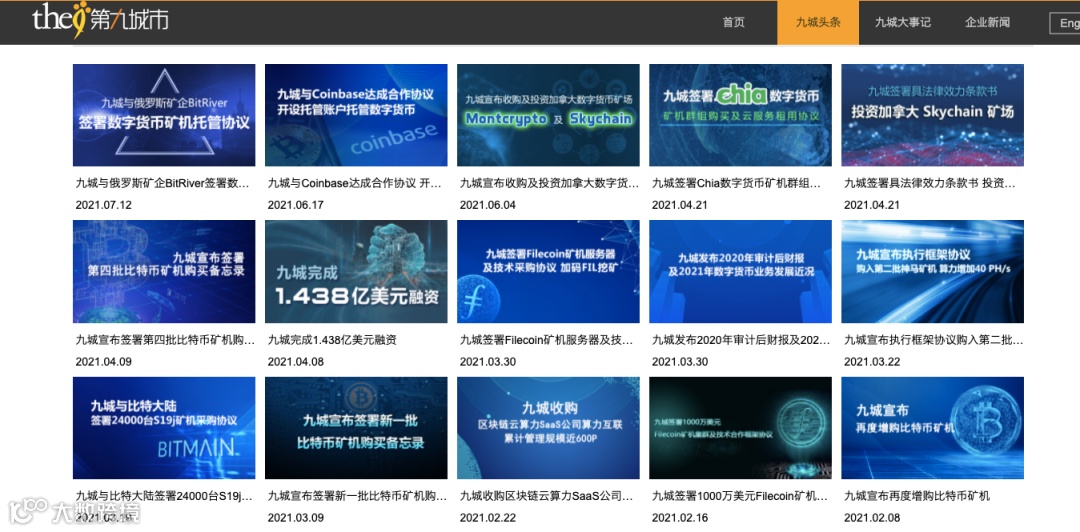Open the 1.438亿美元融资 thumbnail
This screenshot has width=1080, height=532.
coord(356,272)
